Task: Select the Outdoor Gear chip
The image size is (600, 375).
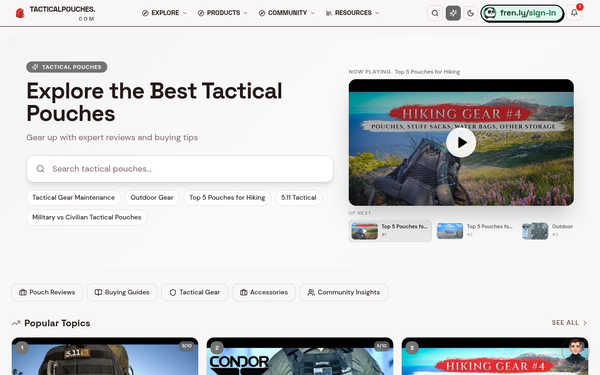Action: pyautogui.click(x=152, y=198)
